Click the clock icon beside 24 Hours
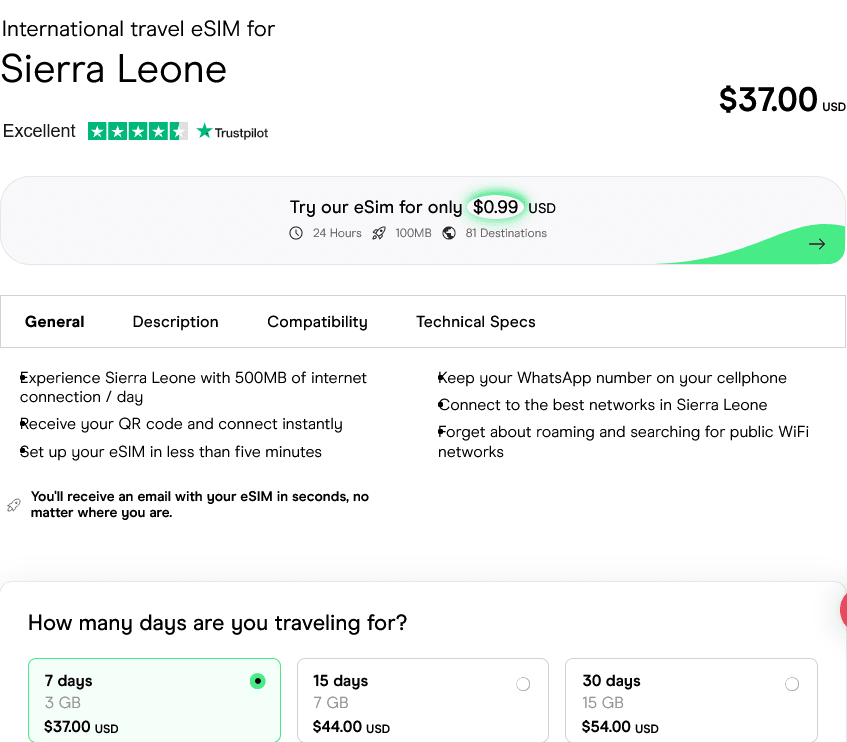Image resolution: width=847 pixels, height=742 pixels. (296, 233)
